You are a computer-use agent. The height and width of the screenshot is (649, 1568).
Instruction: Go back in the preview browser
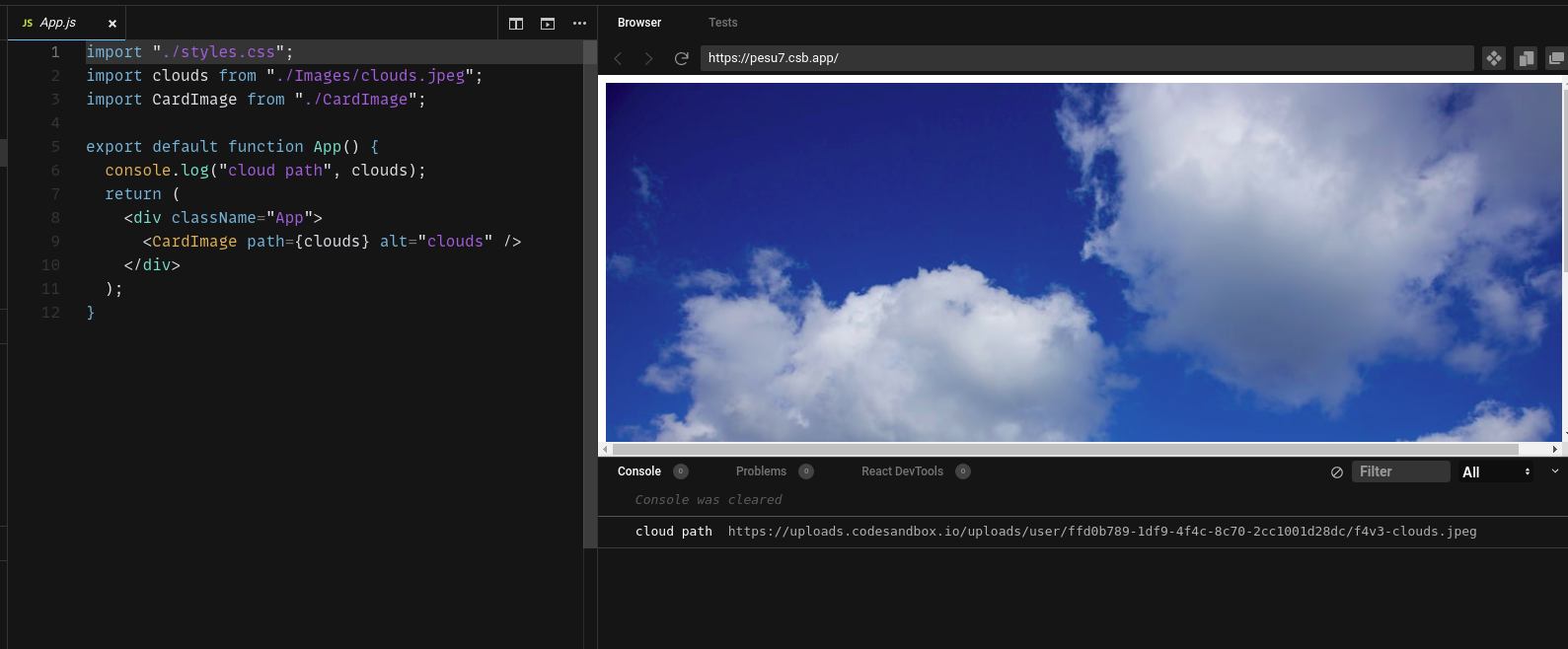click(618, 58)
